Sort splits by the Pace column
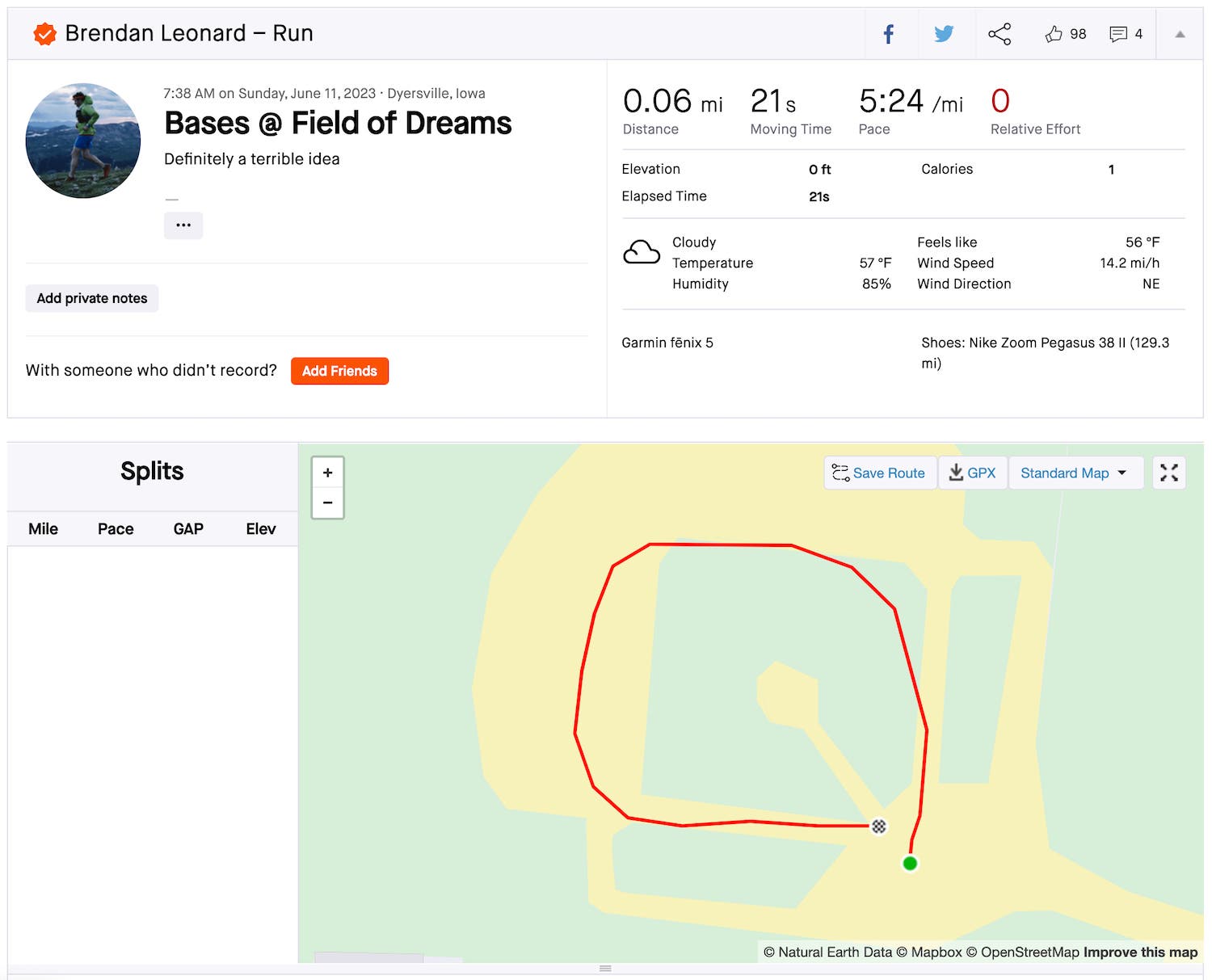This screenshot has width=1212, height=980. pyautogui.click(x=116, y=528)
